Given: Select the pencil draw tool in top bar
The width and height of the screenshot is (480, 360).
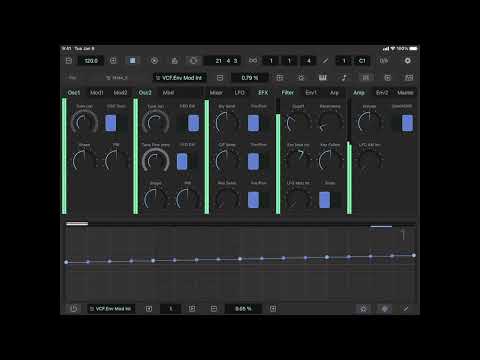Looking at the screenshot, I should [x=325, y=61].
